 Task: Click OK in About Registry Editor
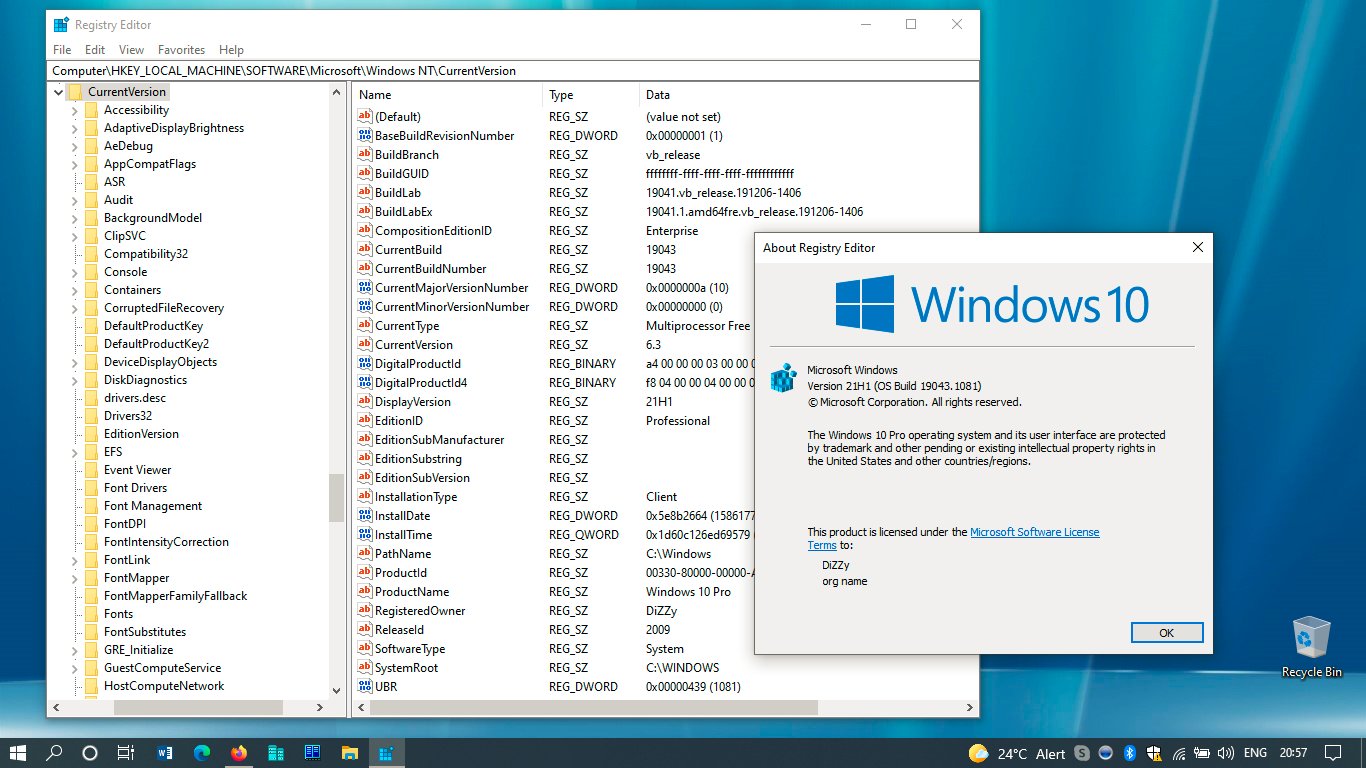pos(1166,633)
